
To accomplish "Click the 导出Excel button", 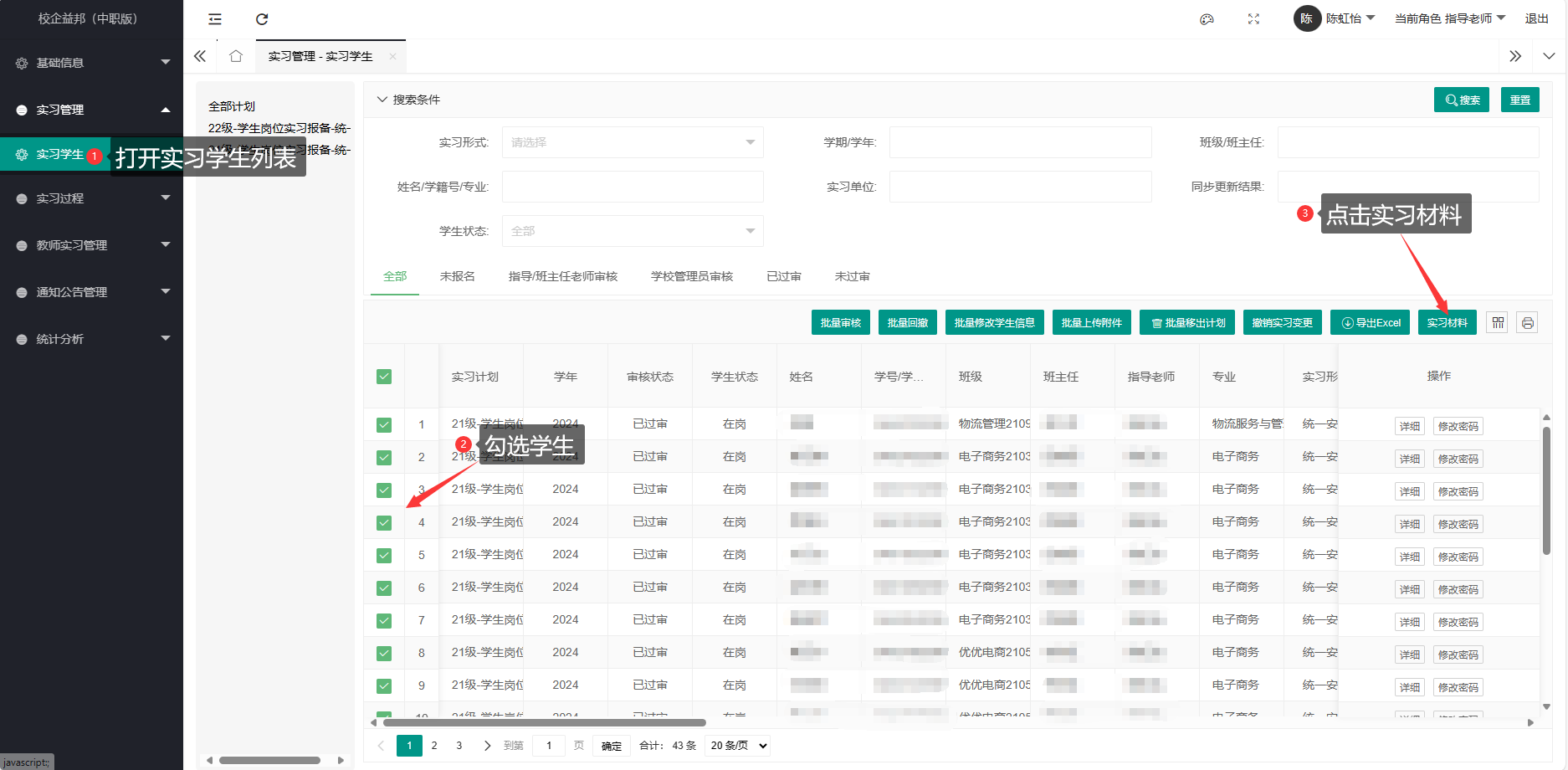I will pyautogui.click(x=1371, y=323).
